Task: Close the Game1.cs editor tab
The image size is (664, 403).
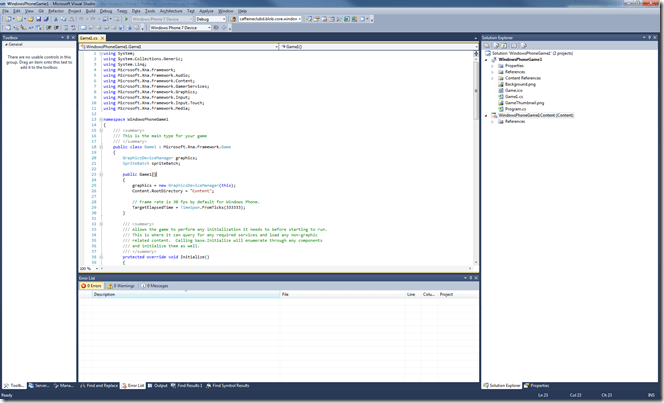Action: click(x=102, y=38)
